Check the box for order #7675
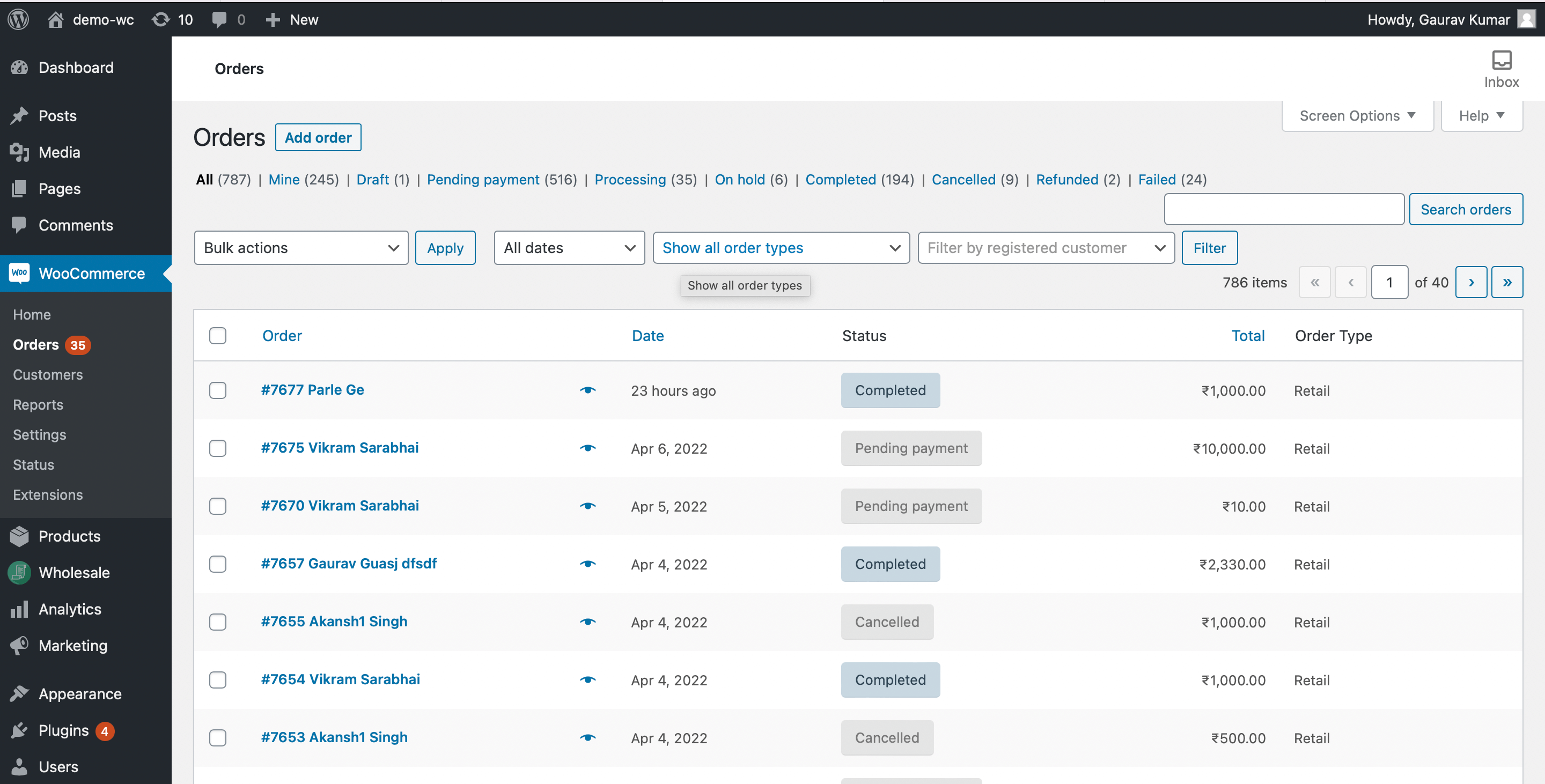This screenshot has width=1545, height=784. pyautogui.click(x=218, y=448)
